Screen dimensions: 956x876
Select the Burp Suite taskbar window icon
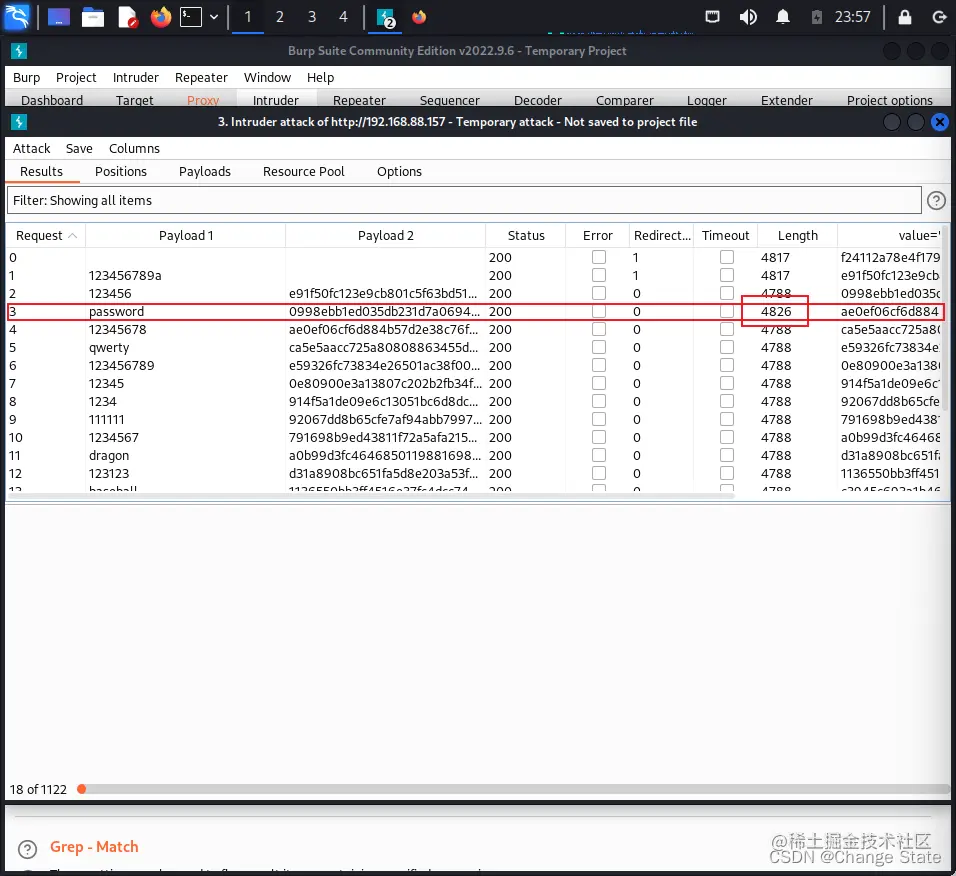pyautogui.click(x=385, y=17)
